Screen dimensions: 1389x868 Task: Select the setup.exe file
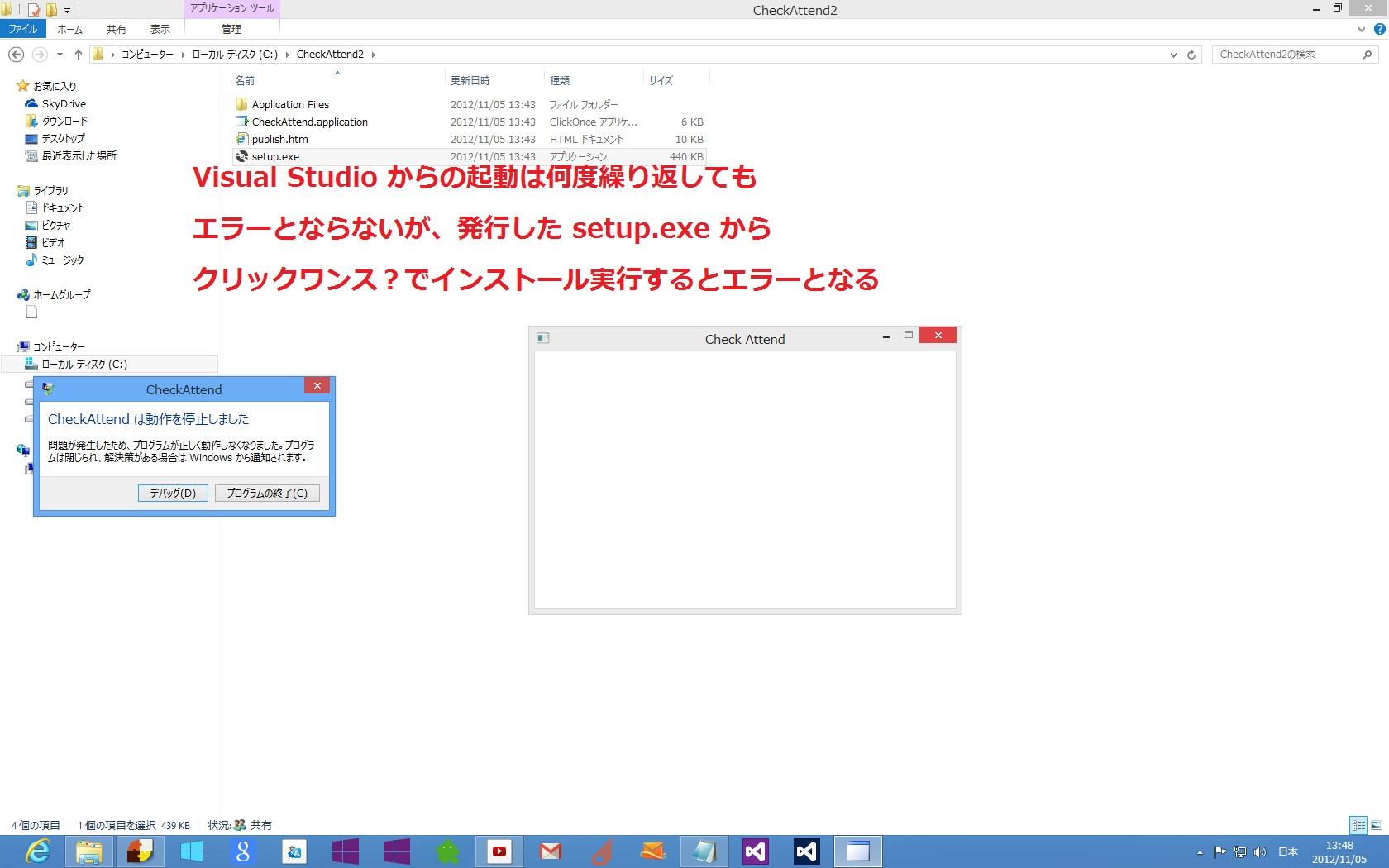click(275, 156)
